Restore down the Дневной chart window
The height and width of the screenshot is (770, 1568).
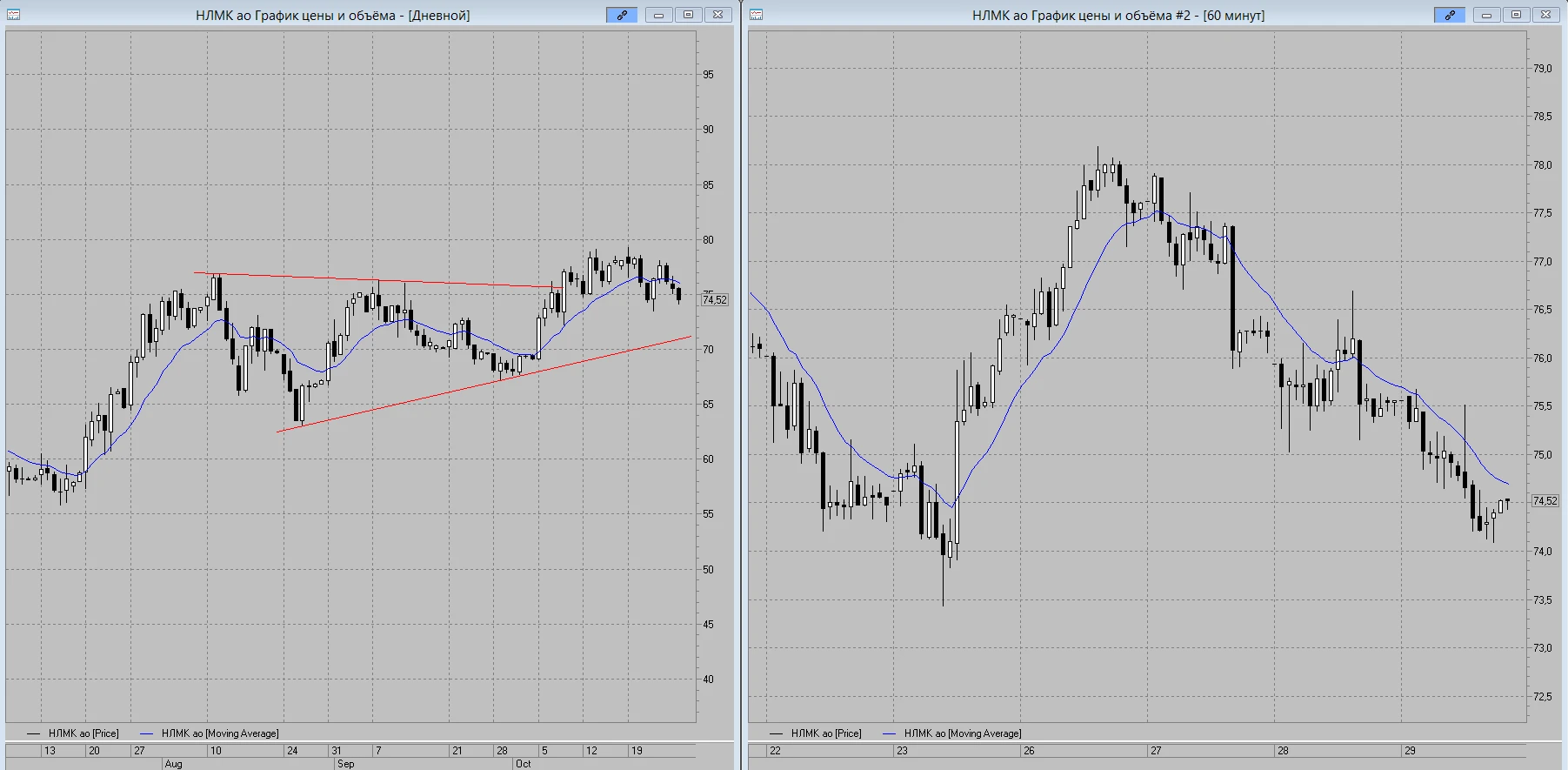(688, 15)
